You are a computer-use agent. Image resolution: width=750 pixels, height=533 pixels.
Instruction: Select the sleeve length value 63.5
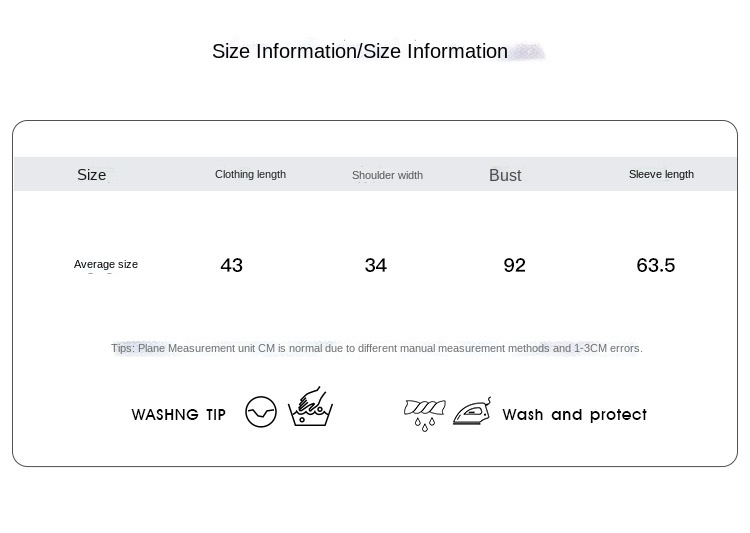coord(656,265)
